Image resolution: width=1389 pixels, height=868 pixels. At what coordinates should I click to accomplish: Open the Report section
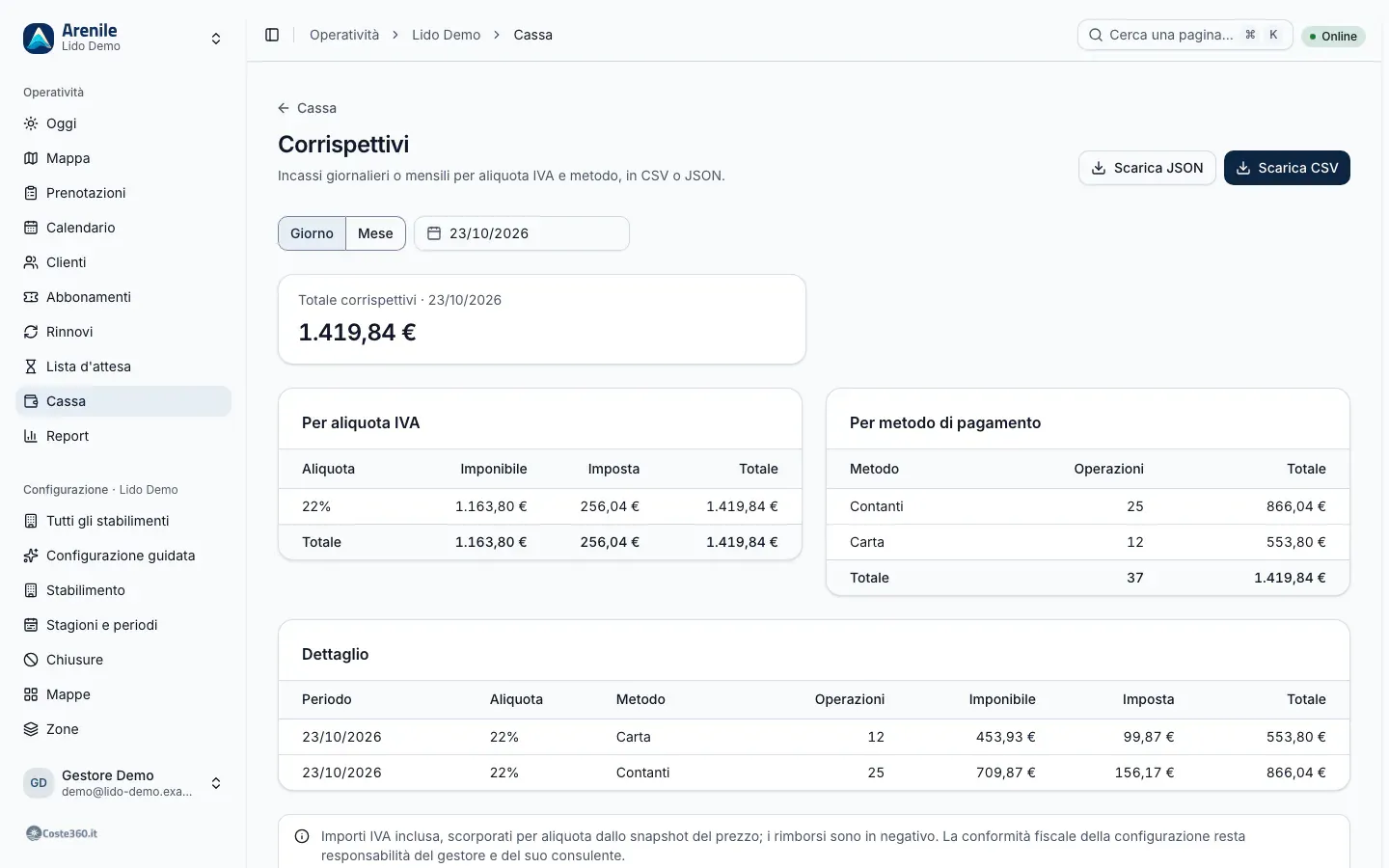tap(123, 436)
